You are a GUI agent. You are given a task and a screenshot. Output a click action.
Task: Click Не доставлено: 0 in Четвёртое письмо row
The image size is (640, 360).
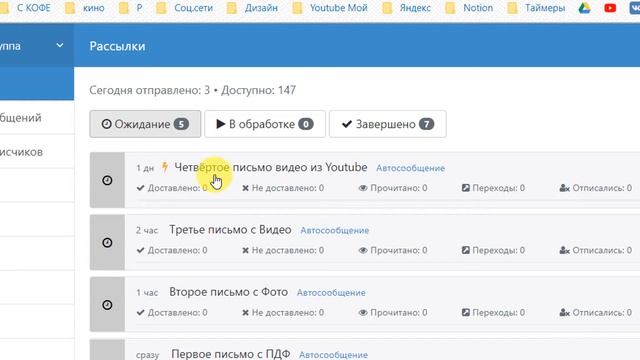(283, 188)
